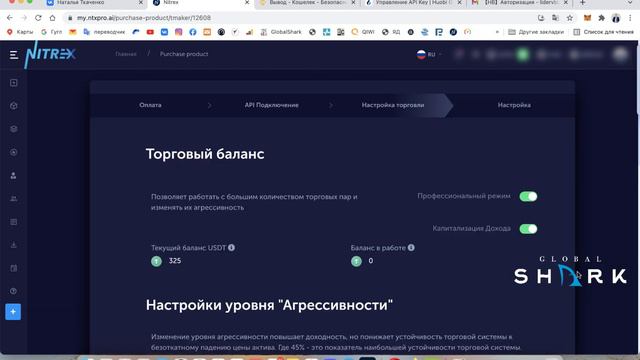The image size is (640, 360).
Task: Click the Chrome profile avatar
Action: click(x=616, y=18)
